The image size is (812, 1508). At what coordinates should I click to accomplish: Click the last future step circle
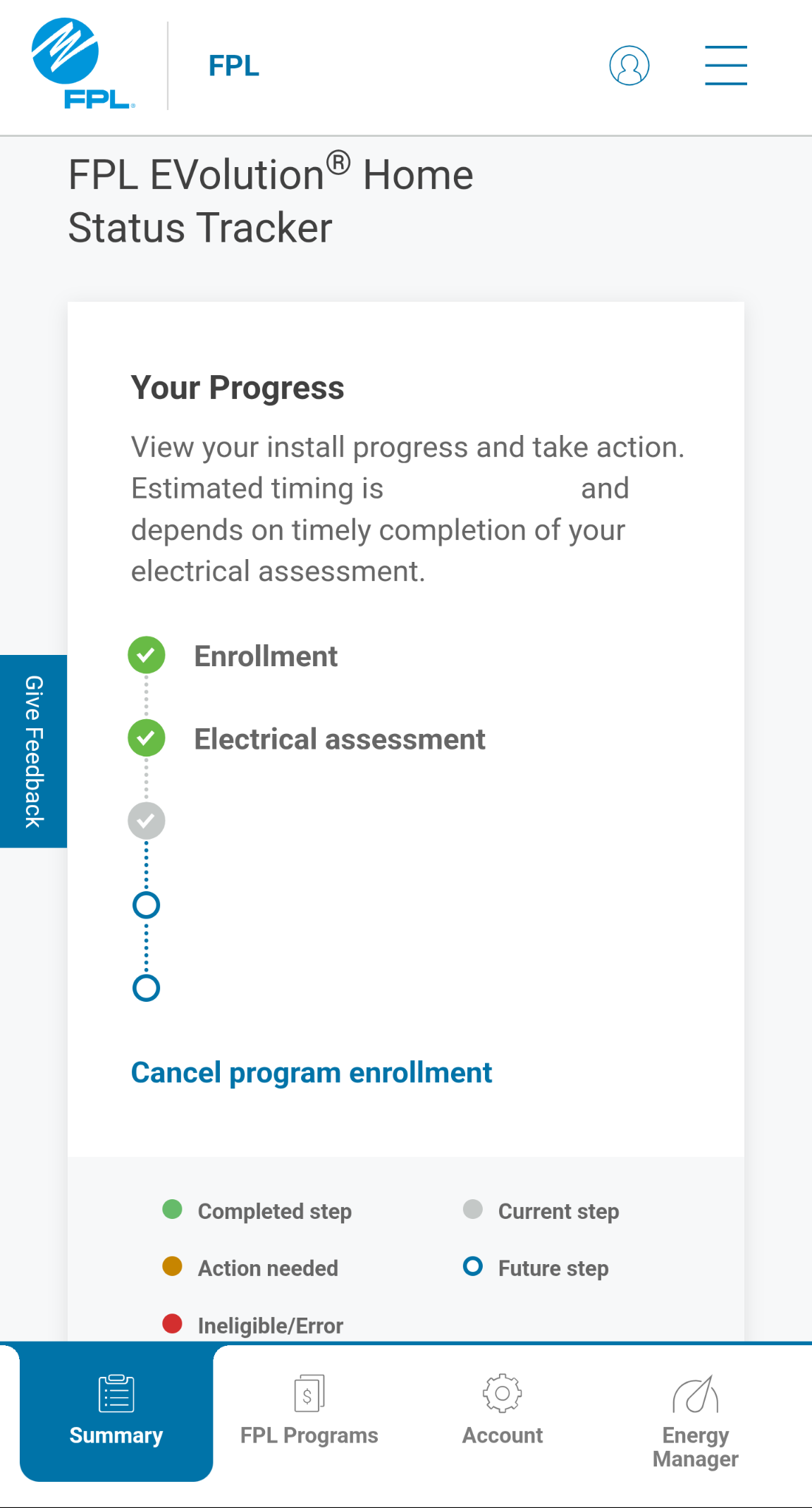[x=147, y=988]
